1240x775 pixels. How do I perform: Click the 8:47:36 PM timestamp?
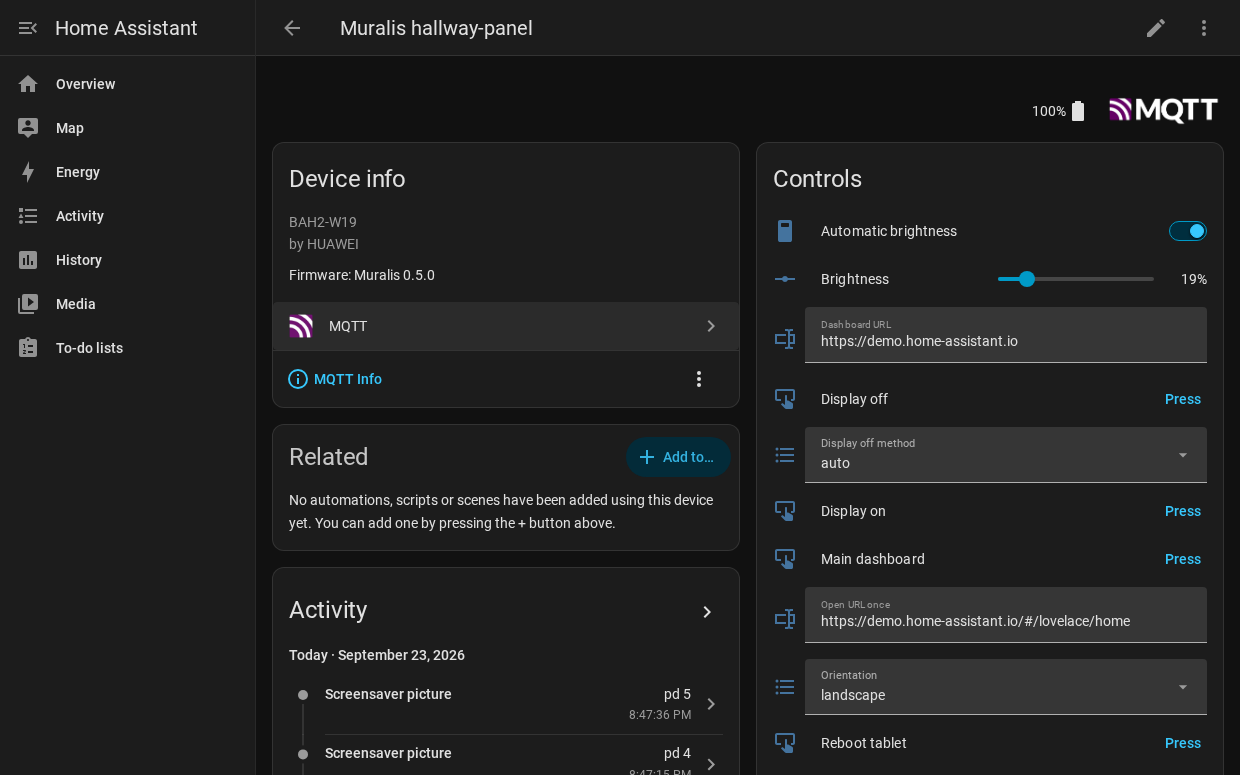tap(660, 715)
